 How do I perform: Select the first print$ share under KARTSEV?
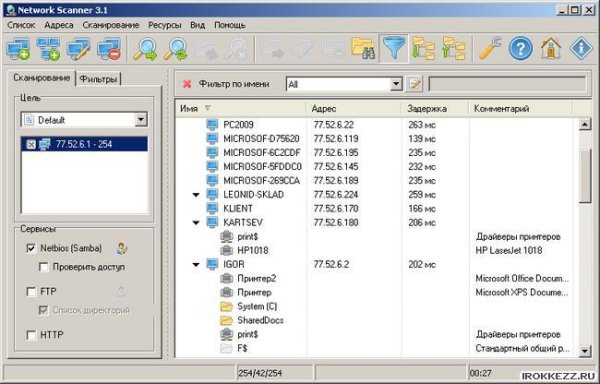(x=248, y=237)
